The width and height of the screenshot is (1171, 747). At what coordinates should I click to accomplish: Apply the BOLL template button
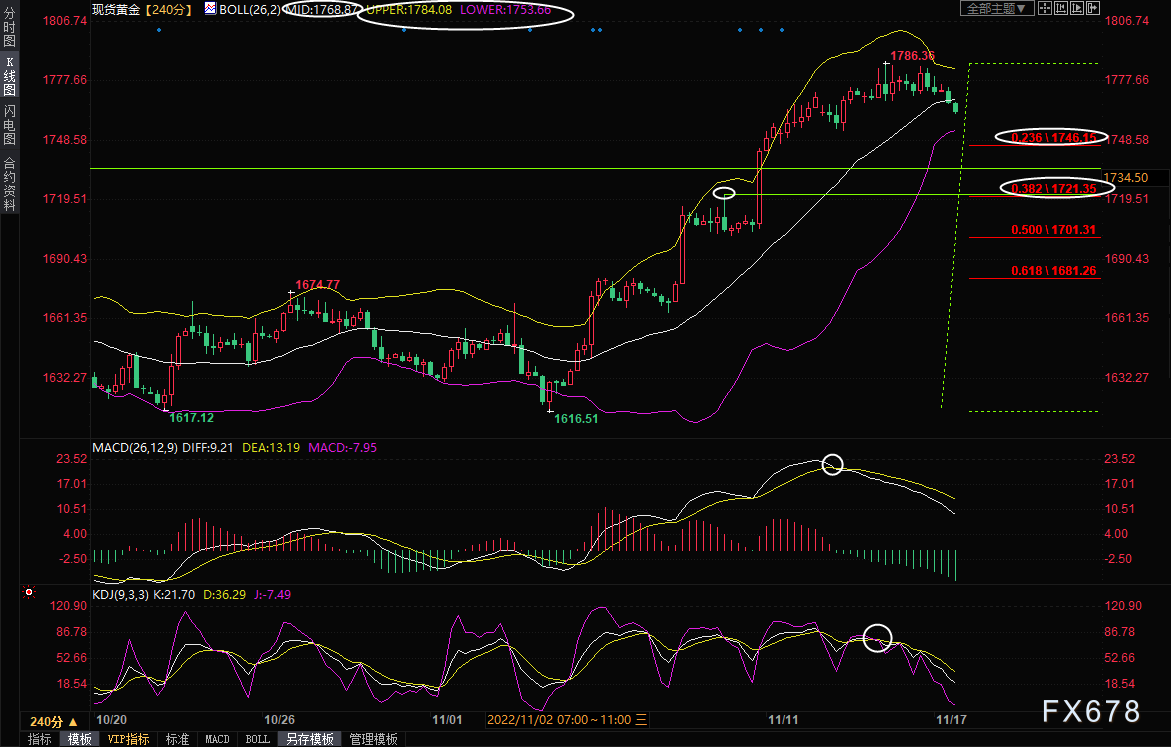coord(257,739)
